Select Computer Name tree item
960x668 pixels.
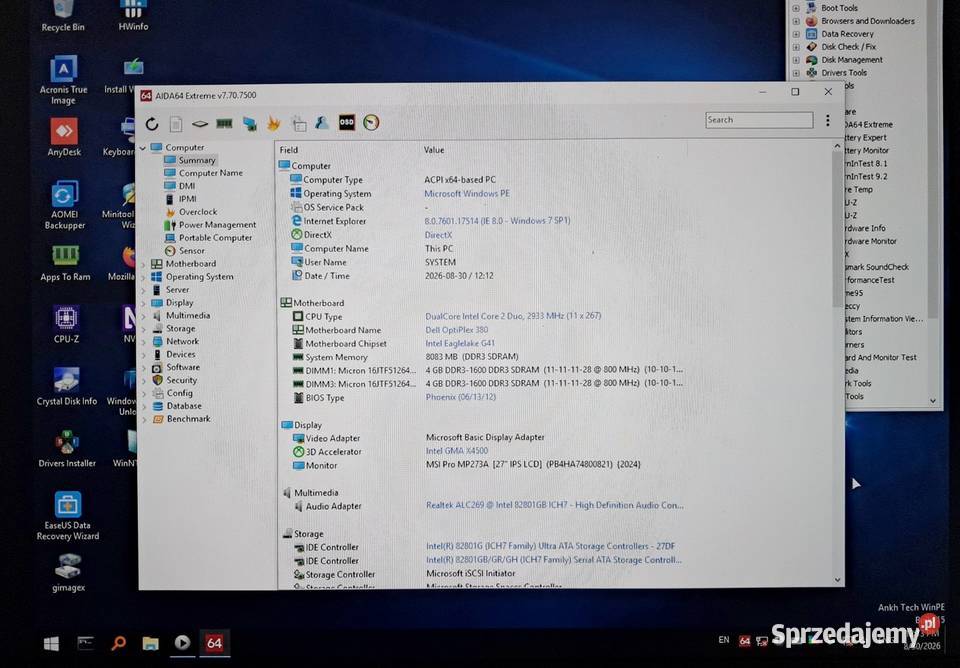click(211, 173)
